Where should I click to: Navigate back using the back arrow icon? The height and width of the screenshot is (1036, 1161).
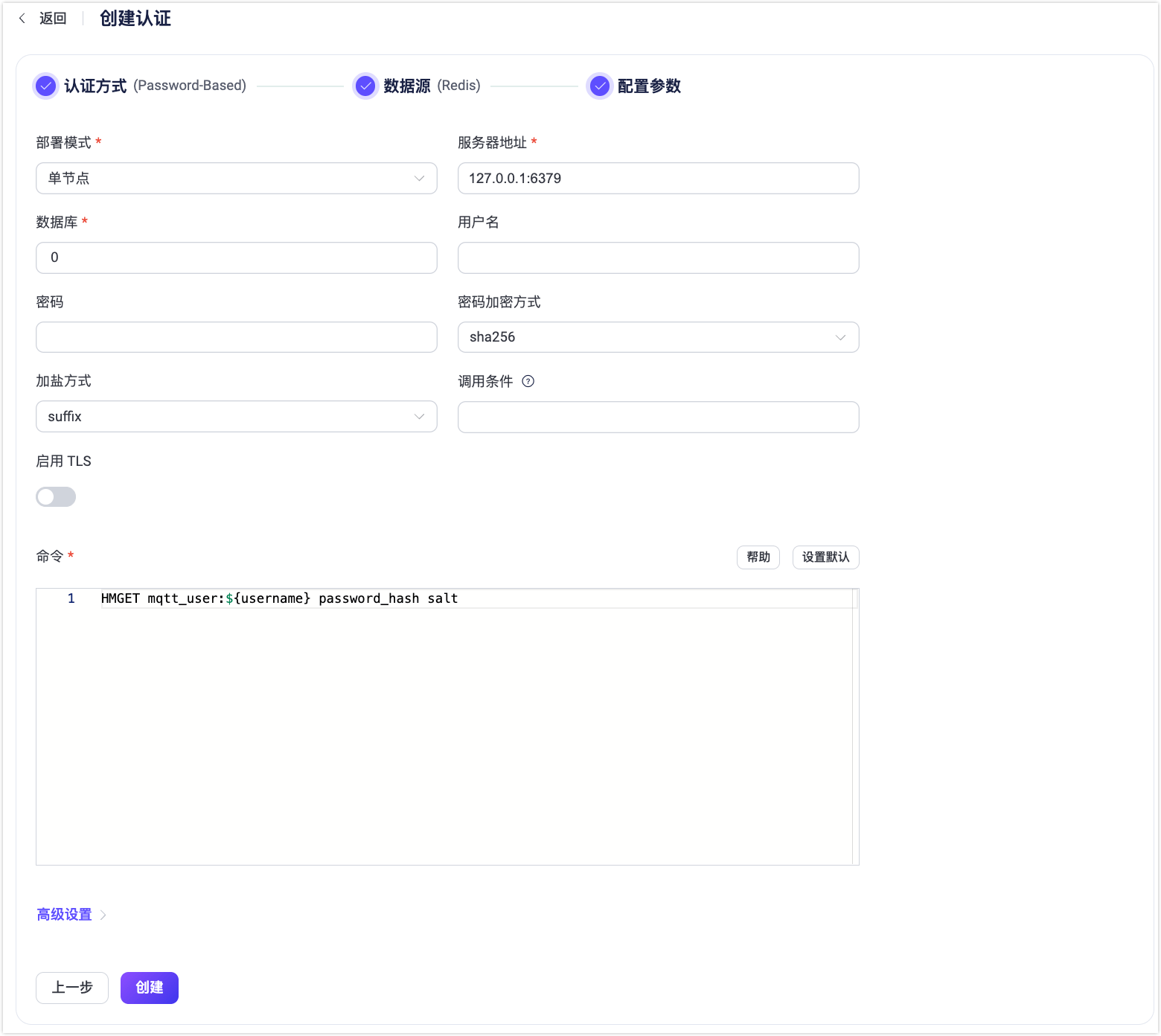(21, 18)
